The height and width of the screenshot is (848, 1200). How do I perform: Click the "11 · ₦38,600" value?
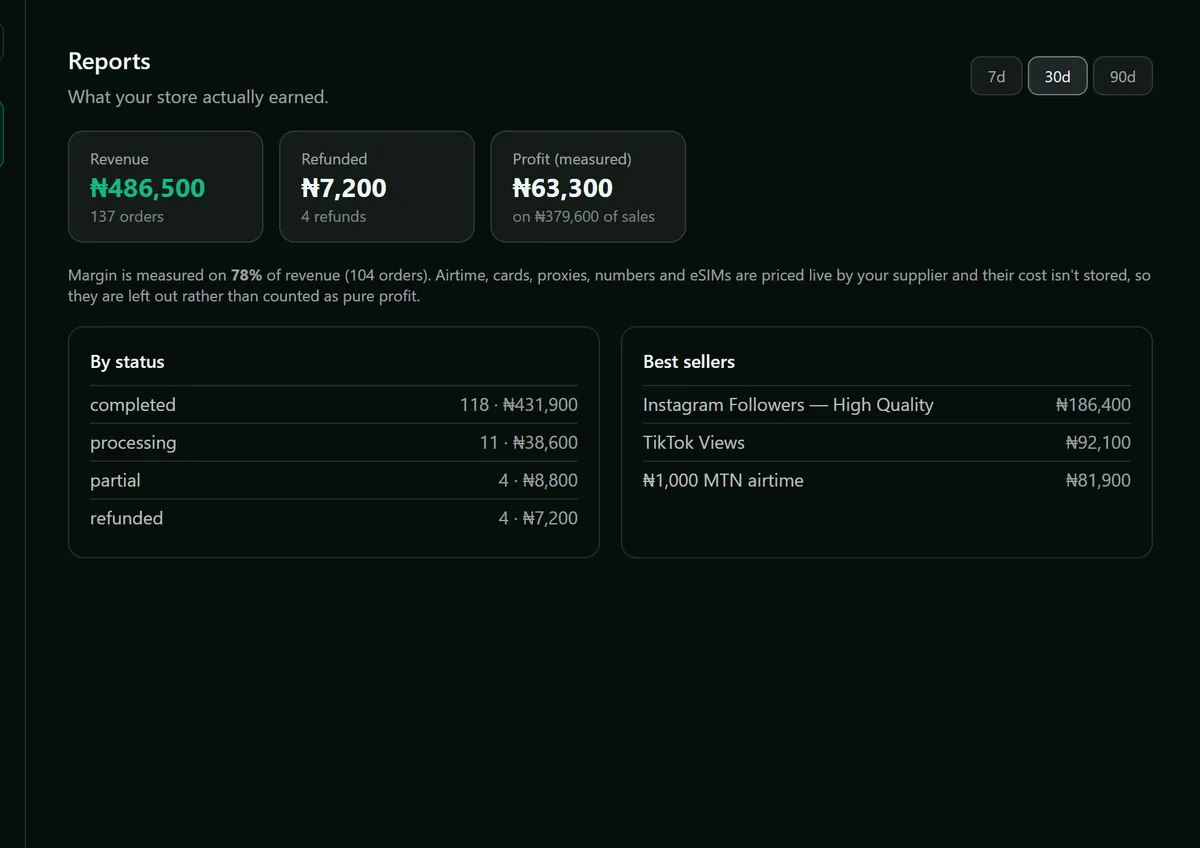coord(528,443)
